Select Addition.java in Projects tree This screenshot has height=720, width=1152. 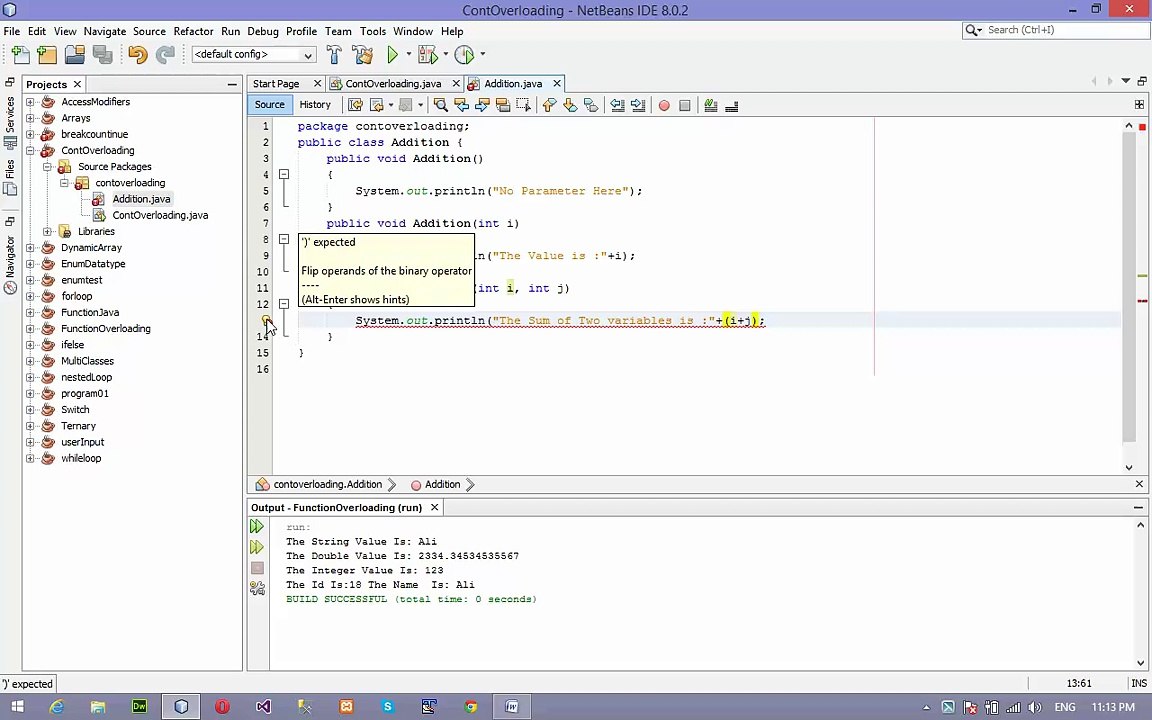pyautogui.click(x=141, y=199)
